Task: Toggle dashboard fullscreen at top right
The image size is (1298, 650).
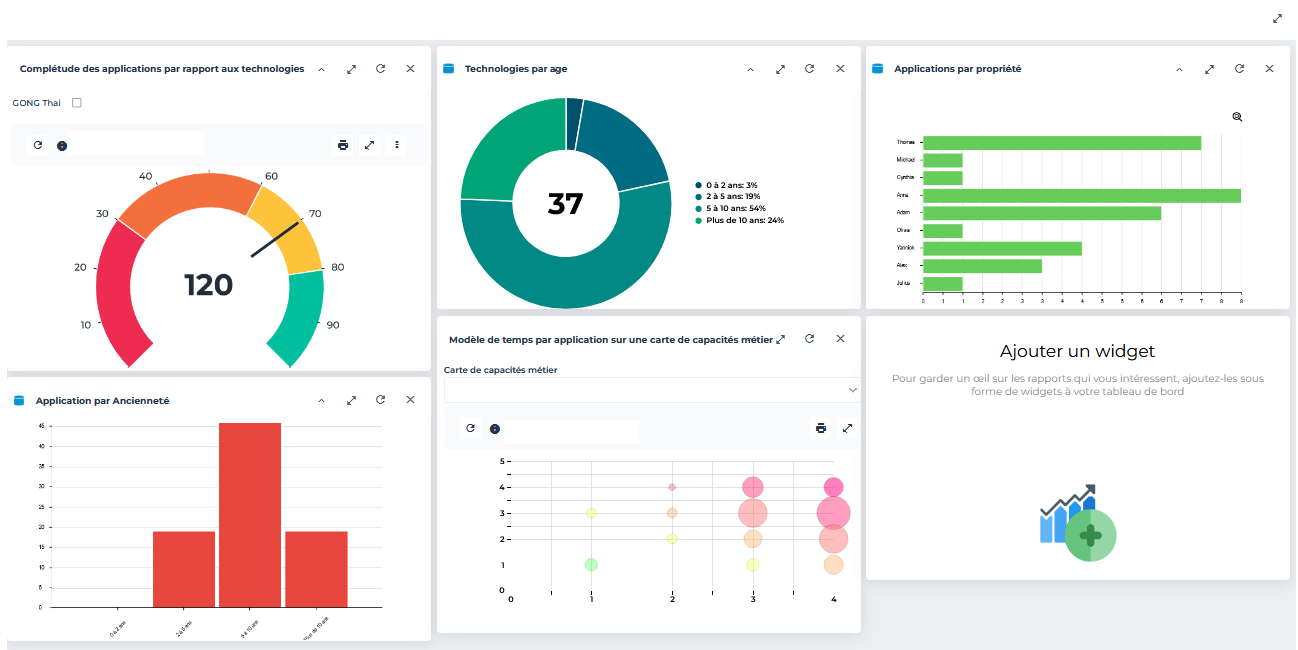Action: pyautogui.click(x=1277, y=19)
